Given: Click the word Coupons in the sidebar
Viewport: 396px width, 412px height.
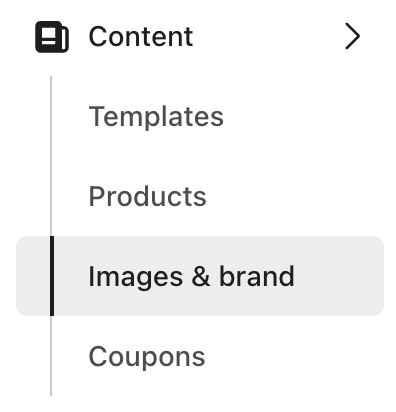Looking at the screenshot, I should coord(147,356).
